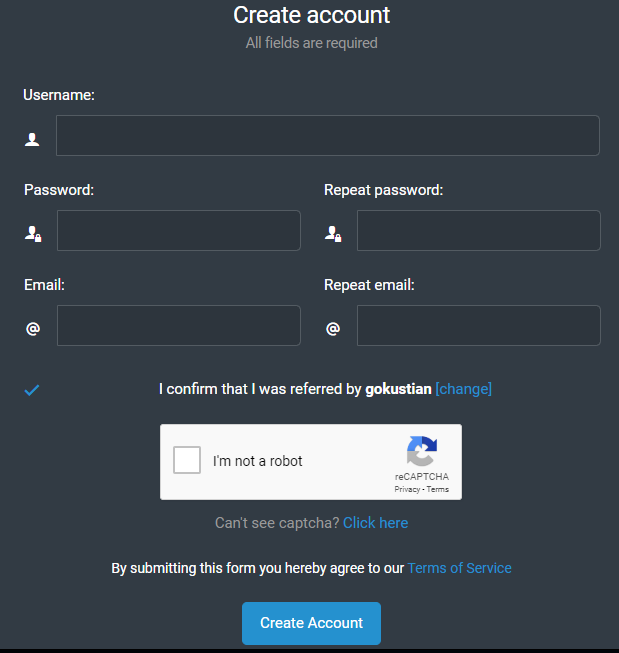Click the user-lock icon beside Password
Image resolution: width=619 pixels, height=653 pixels.
(x=33, y=234)
